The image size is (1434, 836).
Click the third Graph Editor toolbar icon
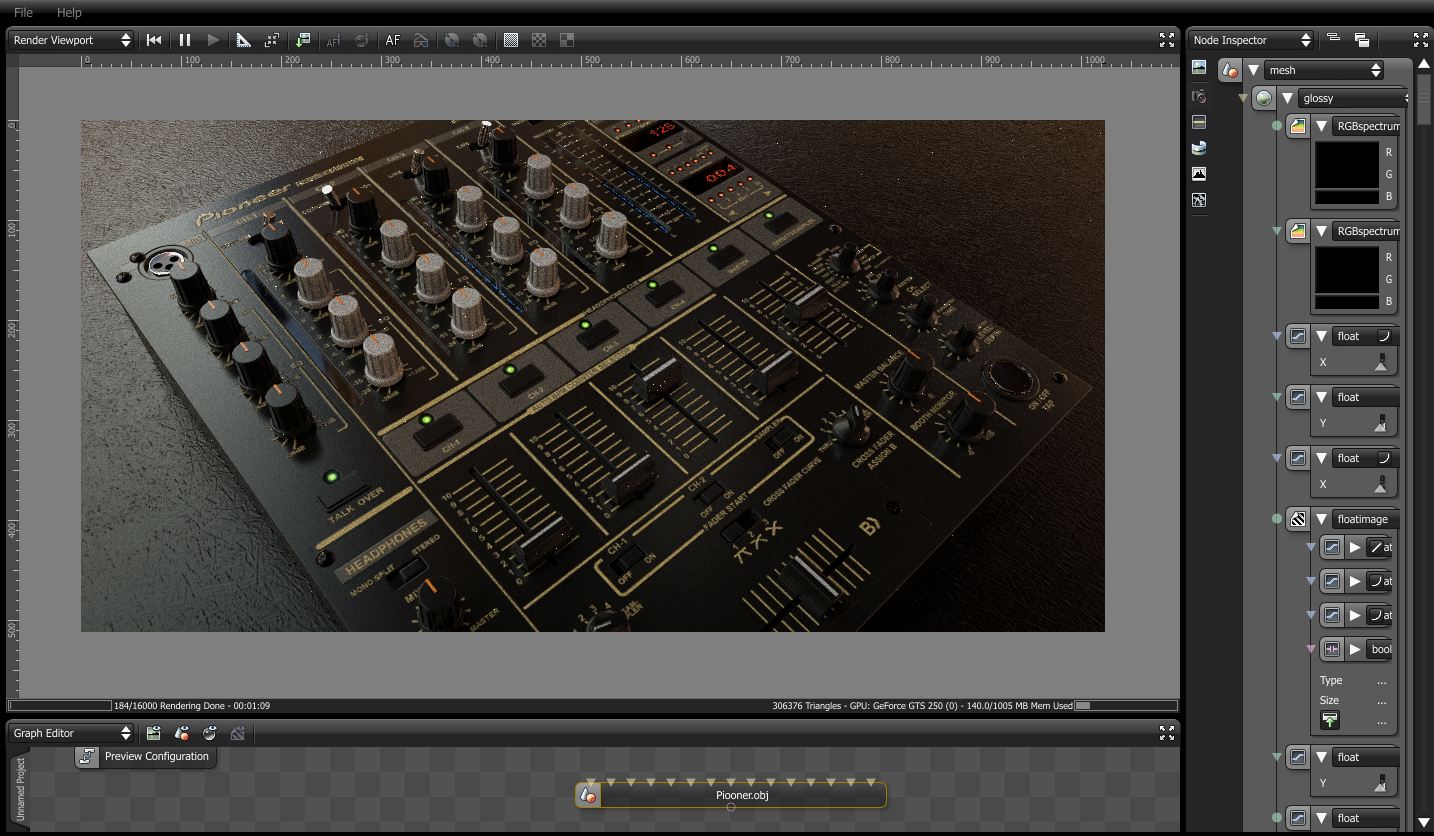[210, 733]
